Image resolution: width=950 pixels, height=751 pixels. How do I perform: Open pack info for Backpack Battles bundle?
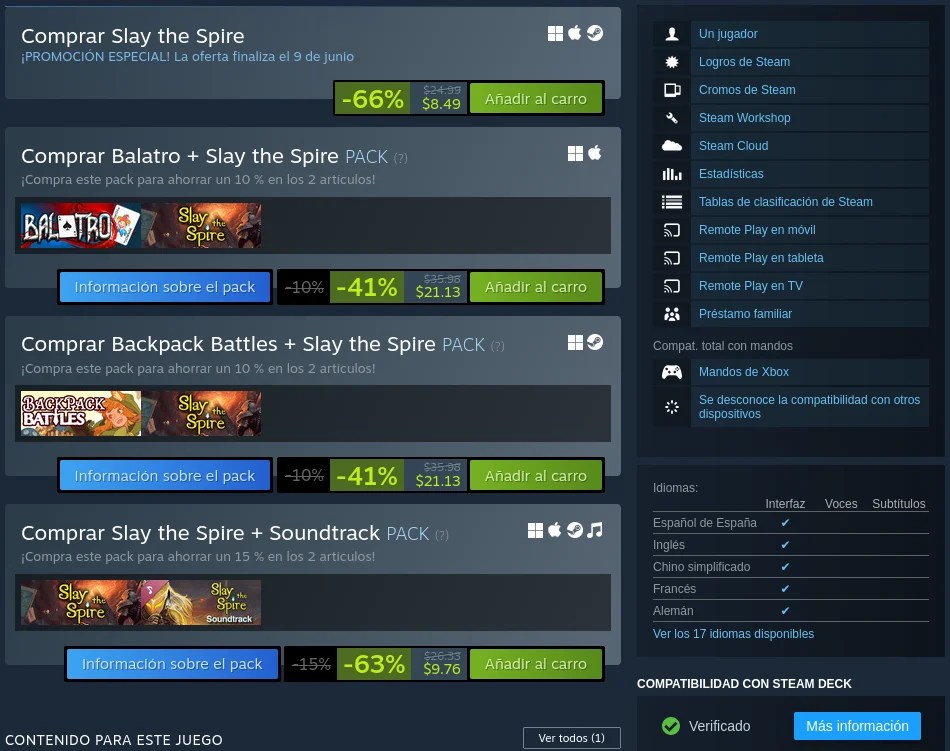[165, 475]
